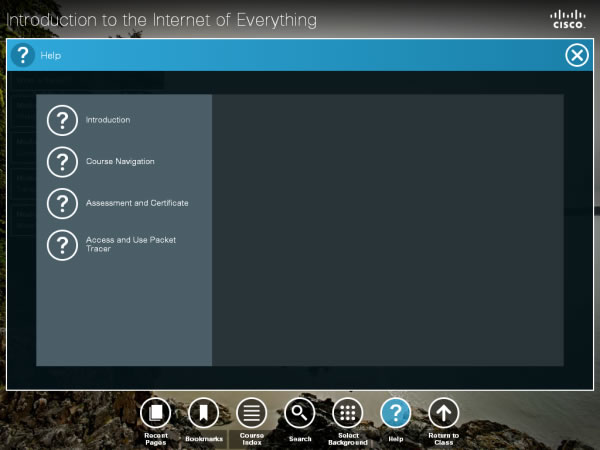The height and width of the screenshot is (450, 600).
Task: Click the Bookmarks icon in bottom toolbar
Action: (203, 412)
